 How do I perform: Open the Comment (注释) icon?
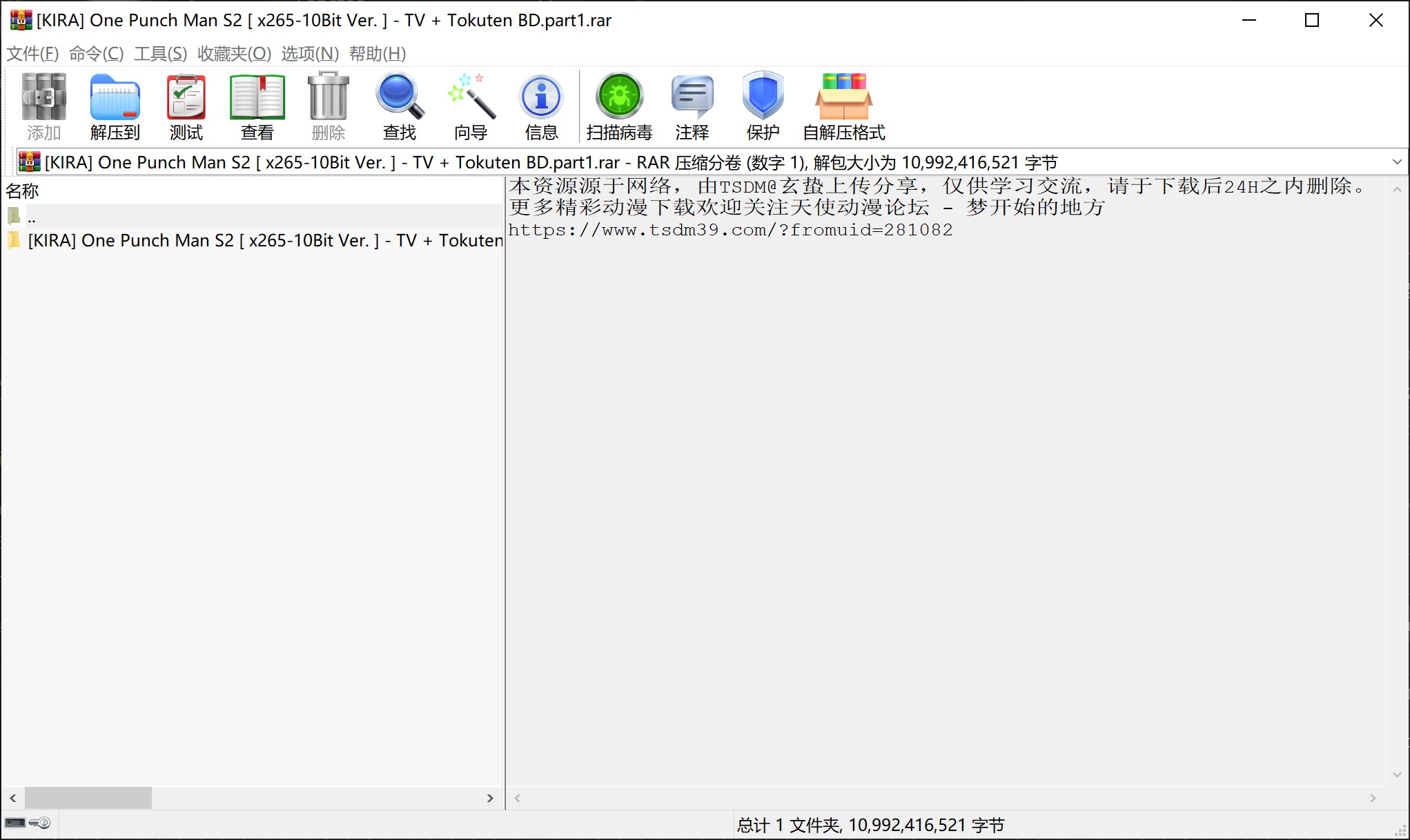[692, 105]
